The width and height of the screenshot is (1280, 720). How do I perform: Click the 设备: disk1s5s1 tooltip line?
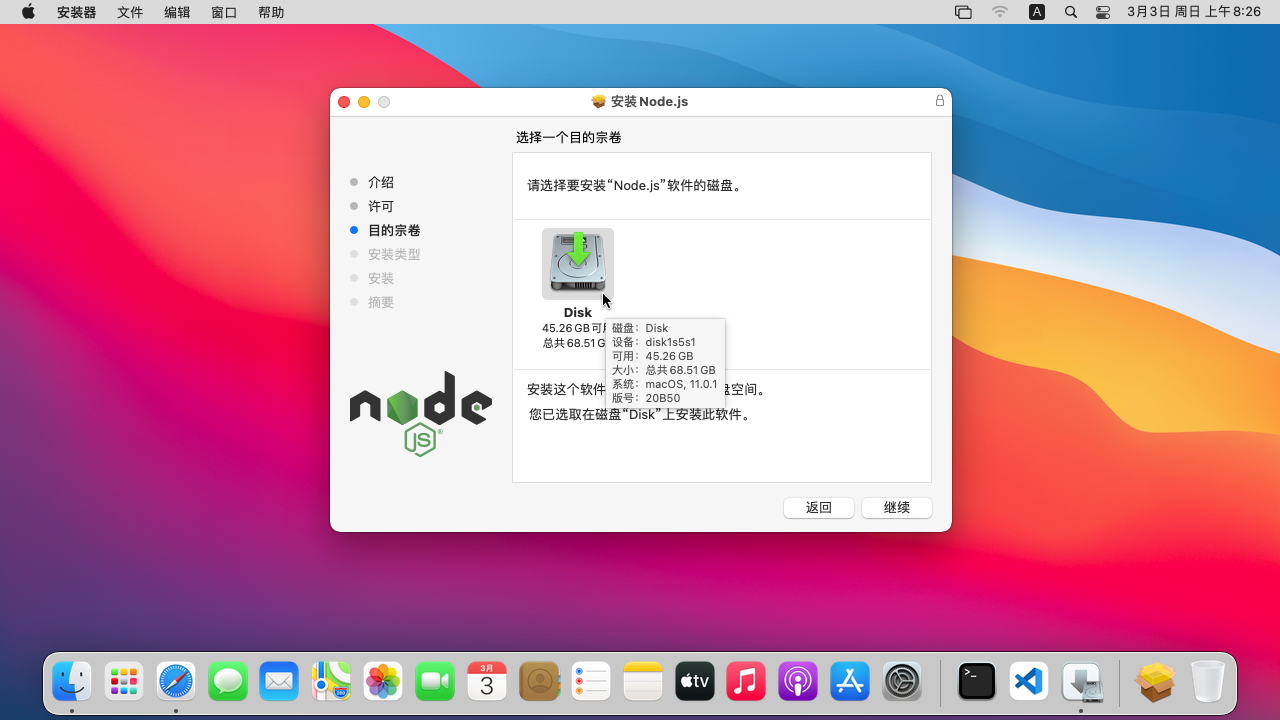click(654, 342)
